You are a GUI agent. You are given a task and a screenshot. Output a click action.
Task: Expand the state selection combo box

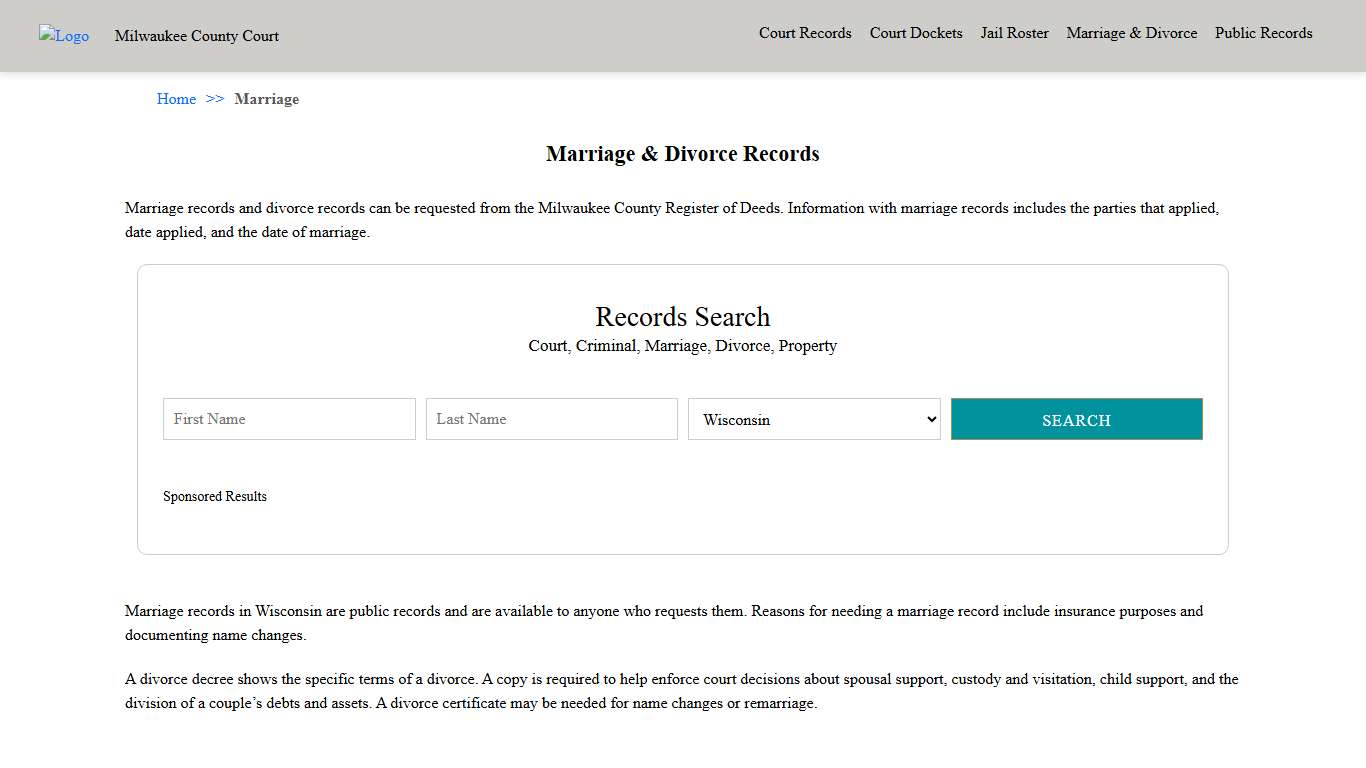point(813,419)
